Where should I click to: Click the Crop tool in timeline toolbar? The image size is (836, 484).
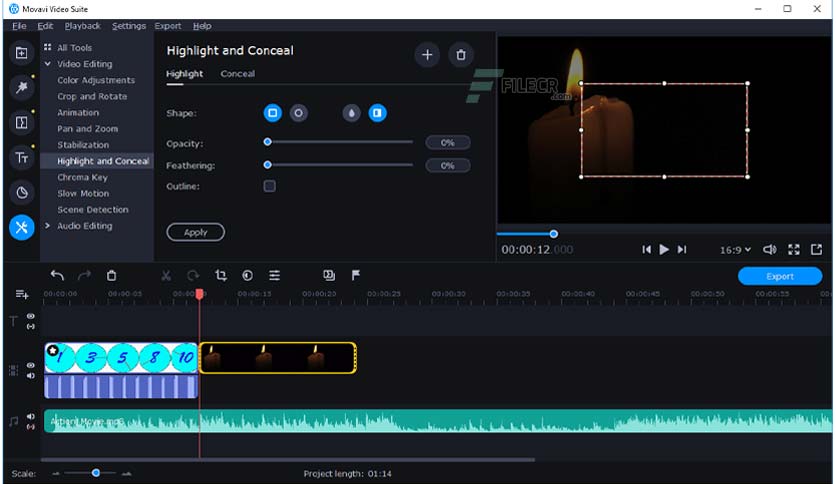tap(220, 276)
